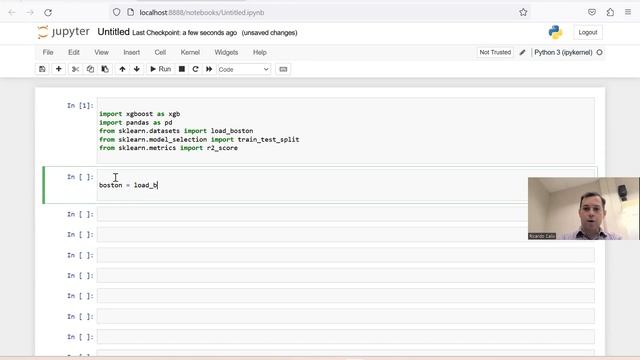Image resolution: width=640 pixels, height=360 pixels.
Task: Click the 'import r2_score' code line
Action: coord(168,148)
